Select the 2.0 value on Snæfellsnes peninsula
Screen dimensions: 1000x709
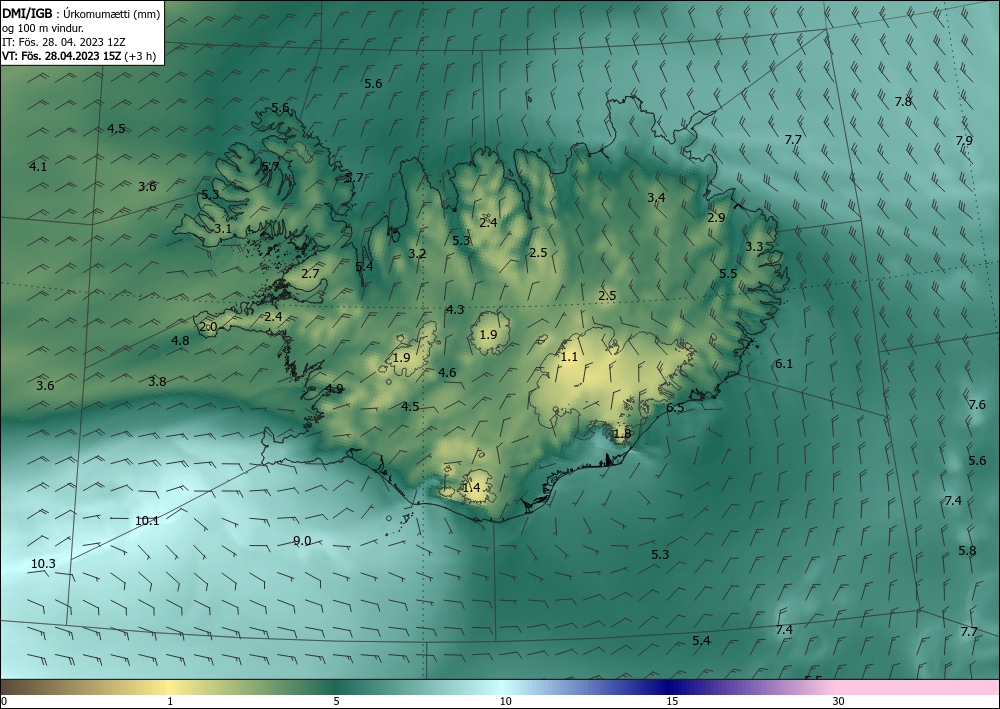tap(209, 327)
